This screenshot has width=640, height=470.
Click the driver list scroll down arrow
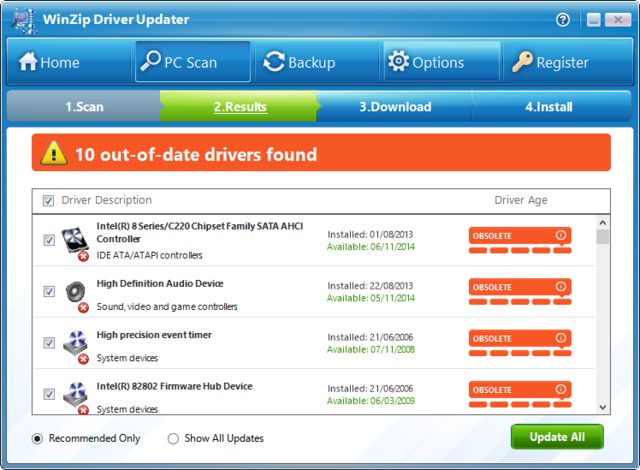pos(602,407)
